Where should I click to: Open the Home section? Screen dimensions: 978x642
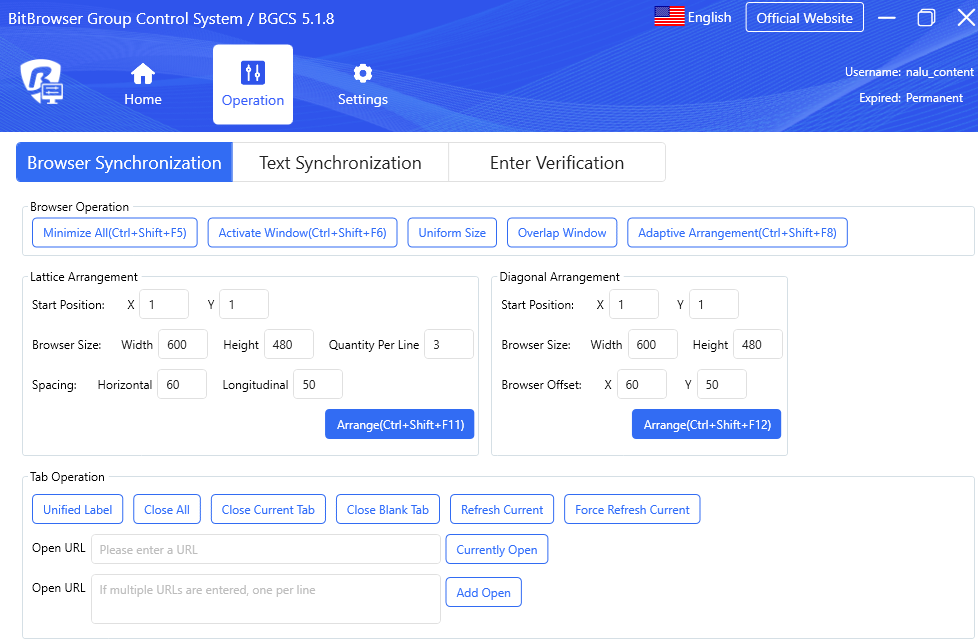coord(143,84)
